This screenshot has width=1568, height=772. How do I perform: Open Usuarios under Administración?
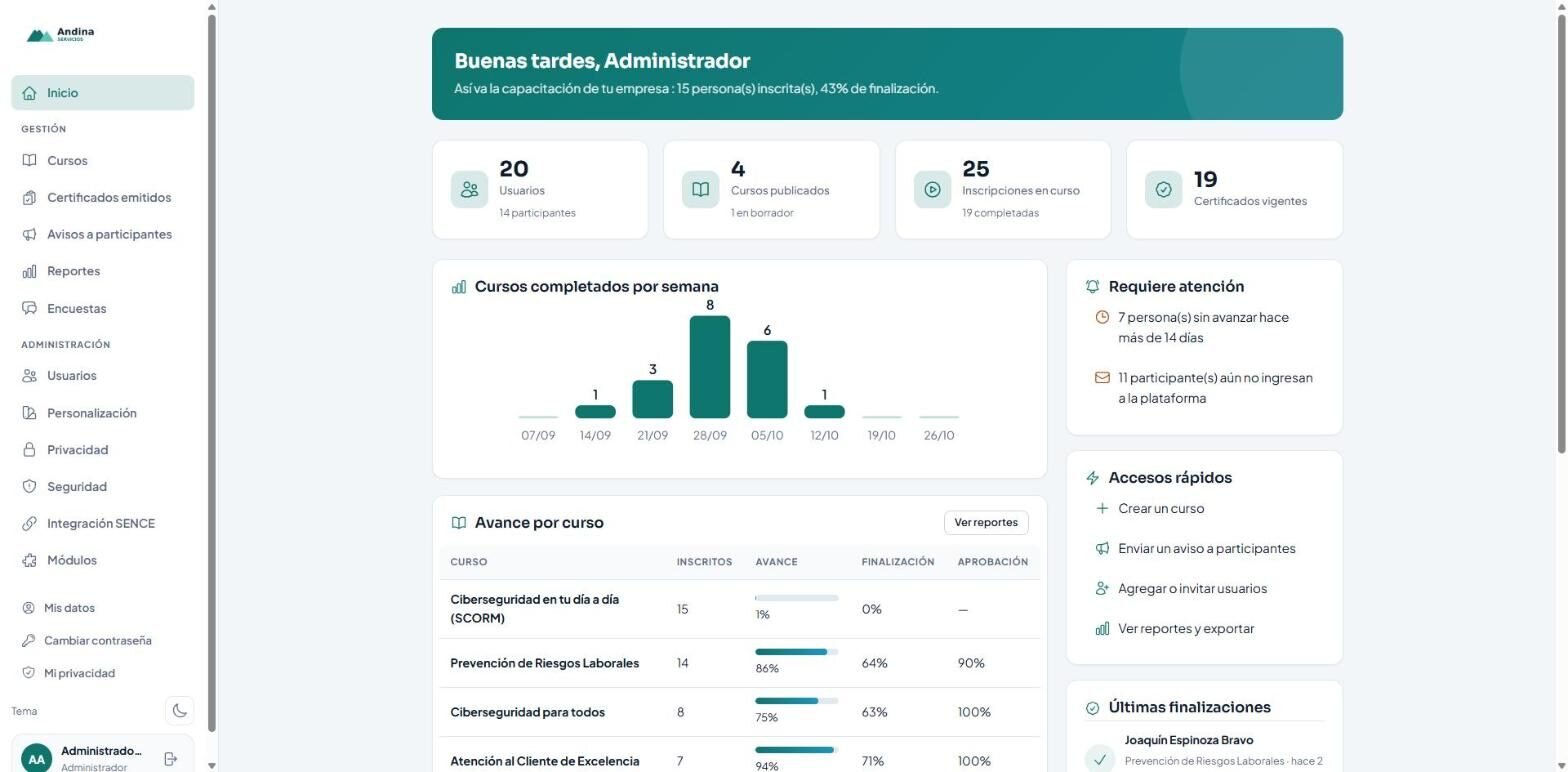[x=103, y=376]
